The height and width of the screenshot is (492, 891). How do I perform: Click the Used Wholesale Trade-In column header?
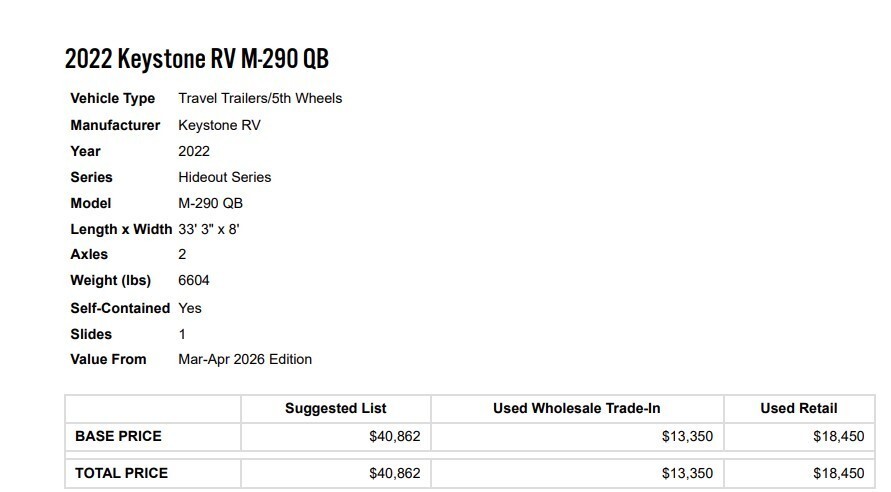tap(576, 408)
